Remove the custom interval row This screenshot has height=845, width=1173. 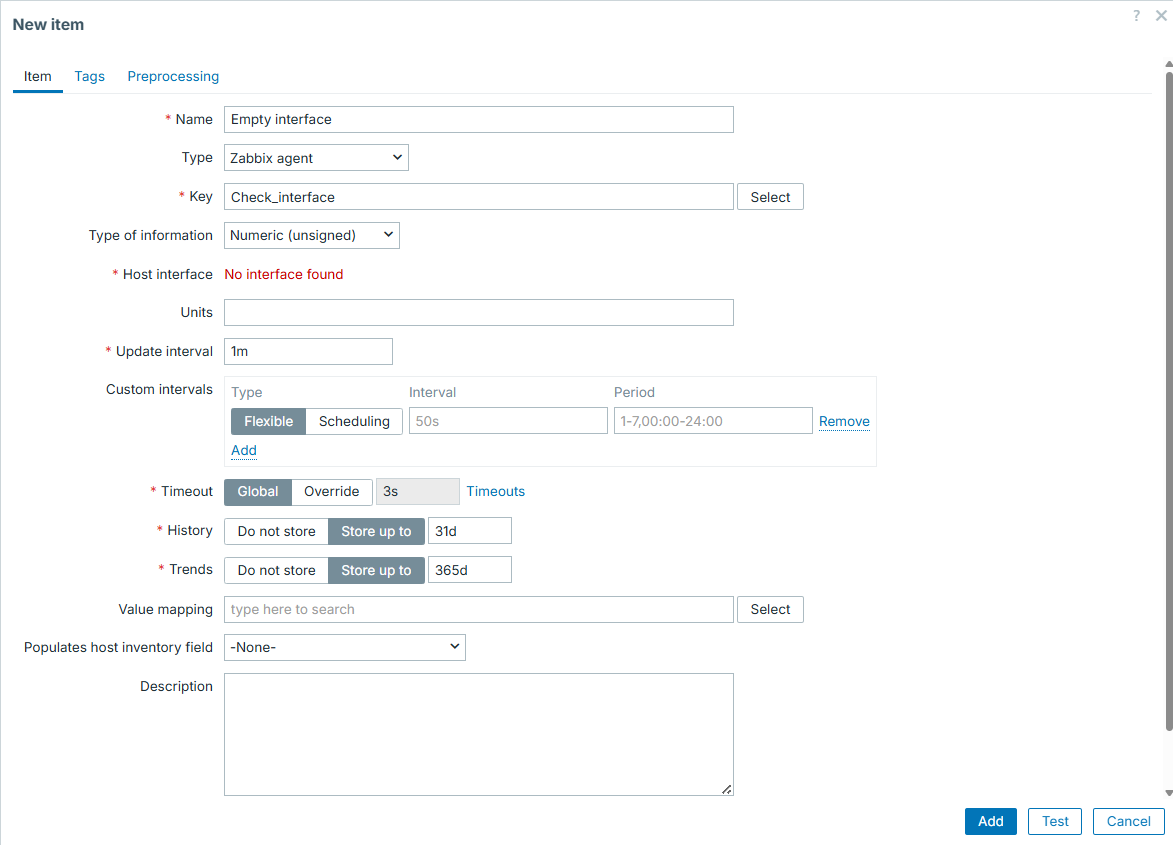(x=844, y=421)
